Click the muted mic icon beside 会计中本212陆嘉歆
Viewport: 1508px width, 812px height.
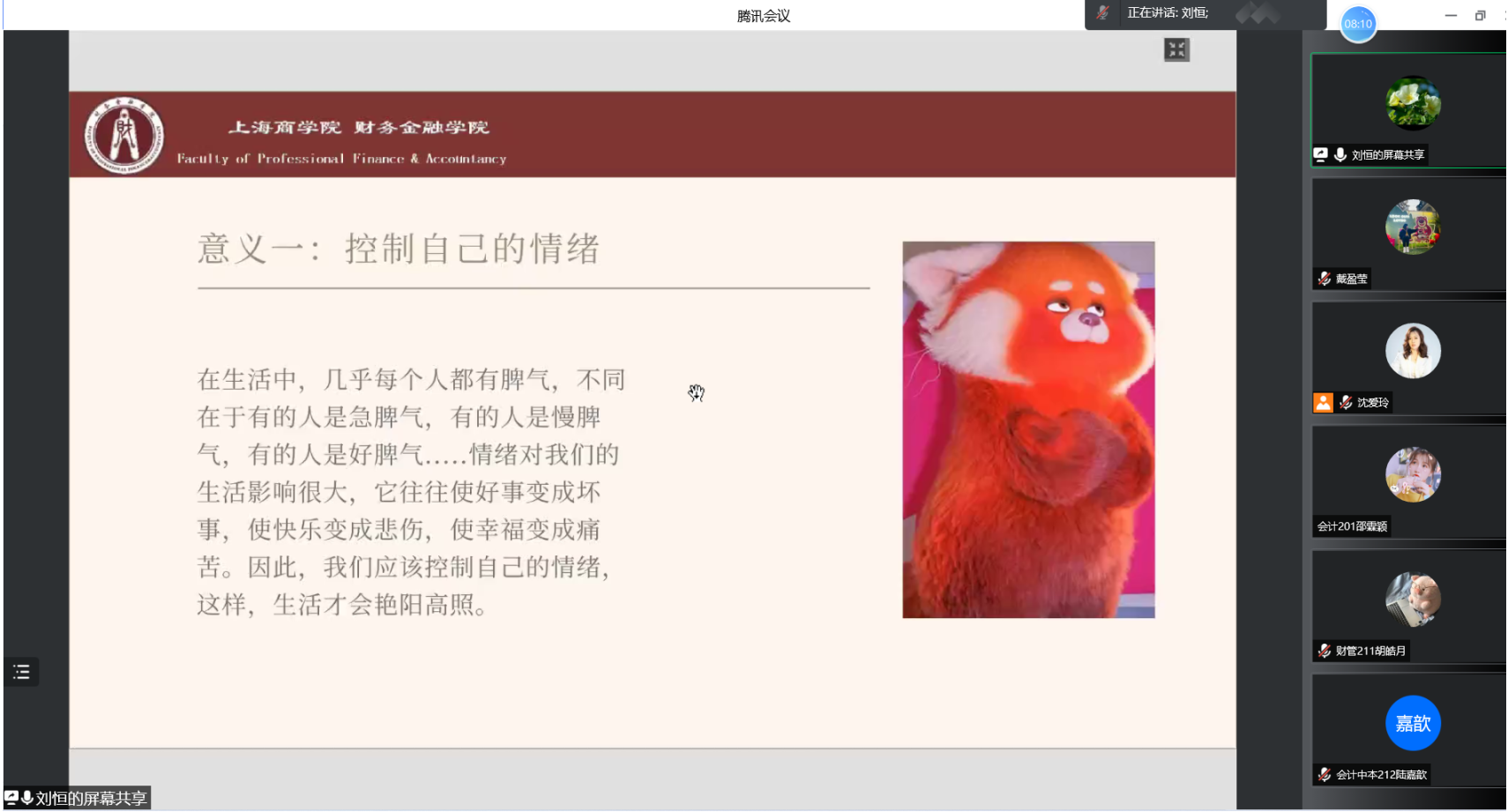[x=1323, y=775]
